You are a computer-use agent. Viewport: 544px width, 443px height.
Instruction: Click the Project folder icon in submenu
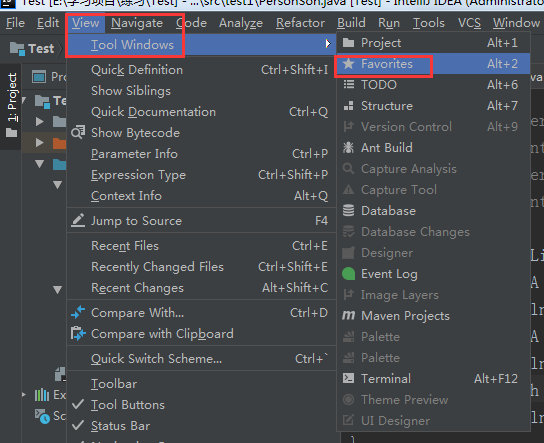click(348, 43)
